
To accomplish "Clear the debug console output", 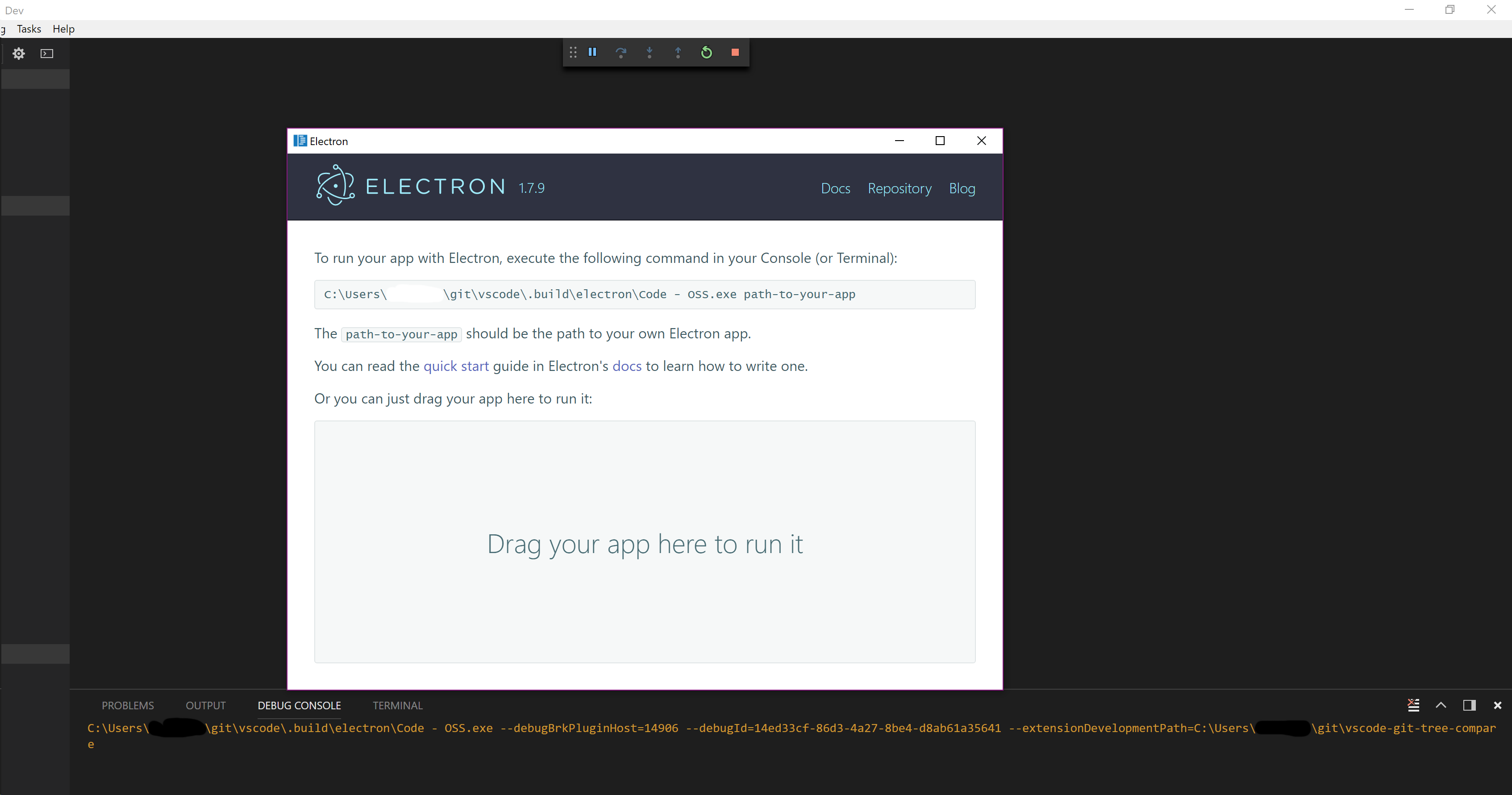I will (1413, 705).
